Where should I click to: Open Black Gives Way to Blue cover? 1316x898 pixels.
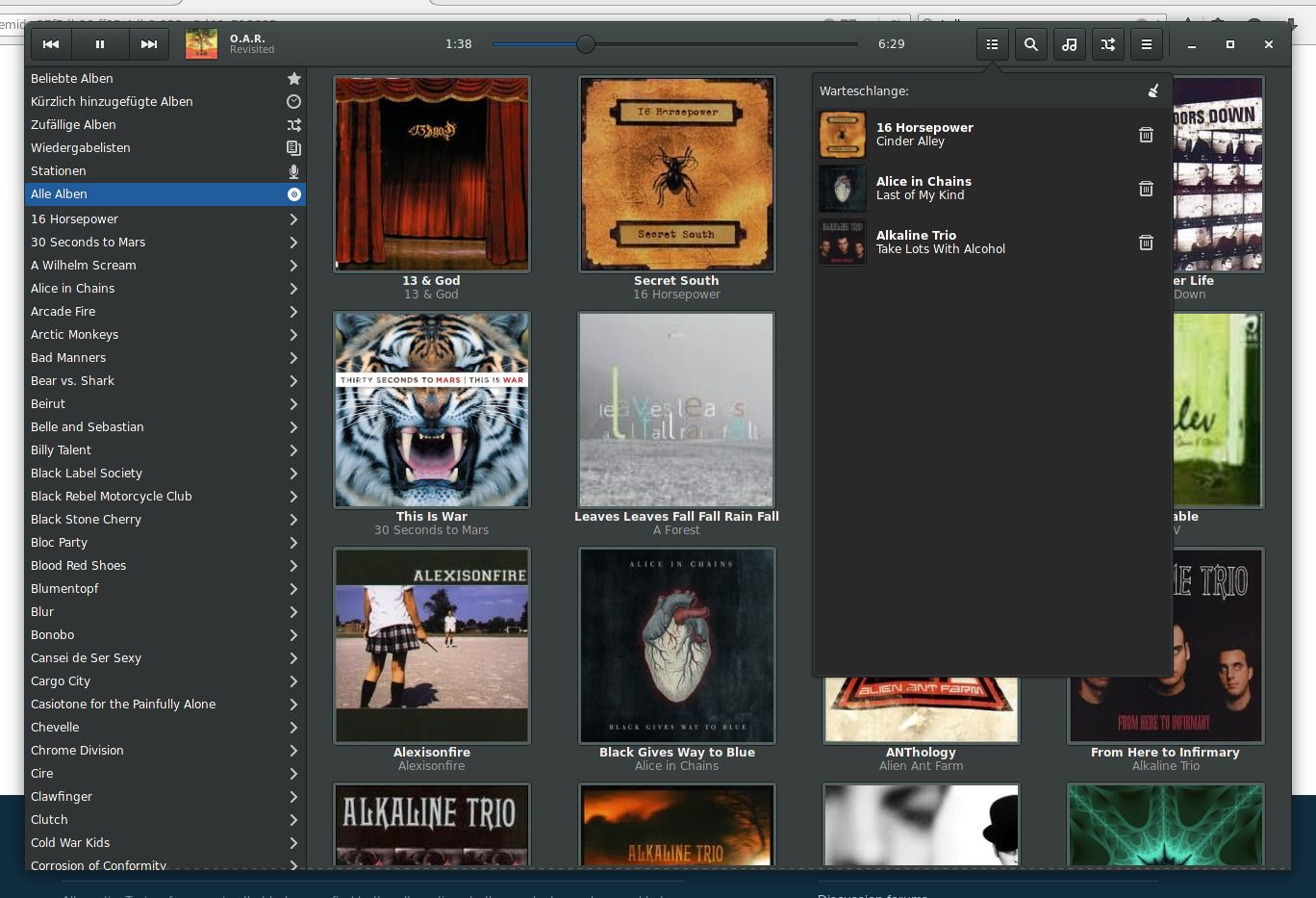pyautogui.click(x=676, y=646)
